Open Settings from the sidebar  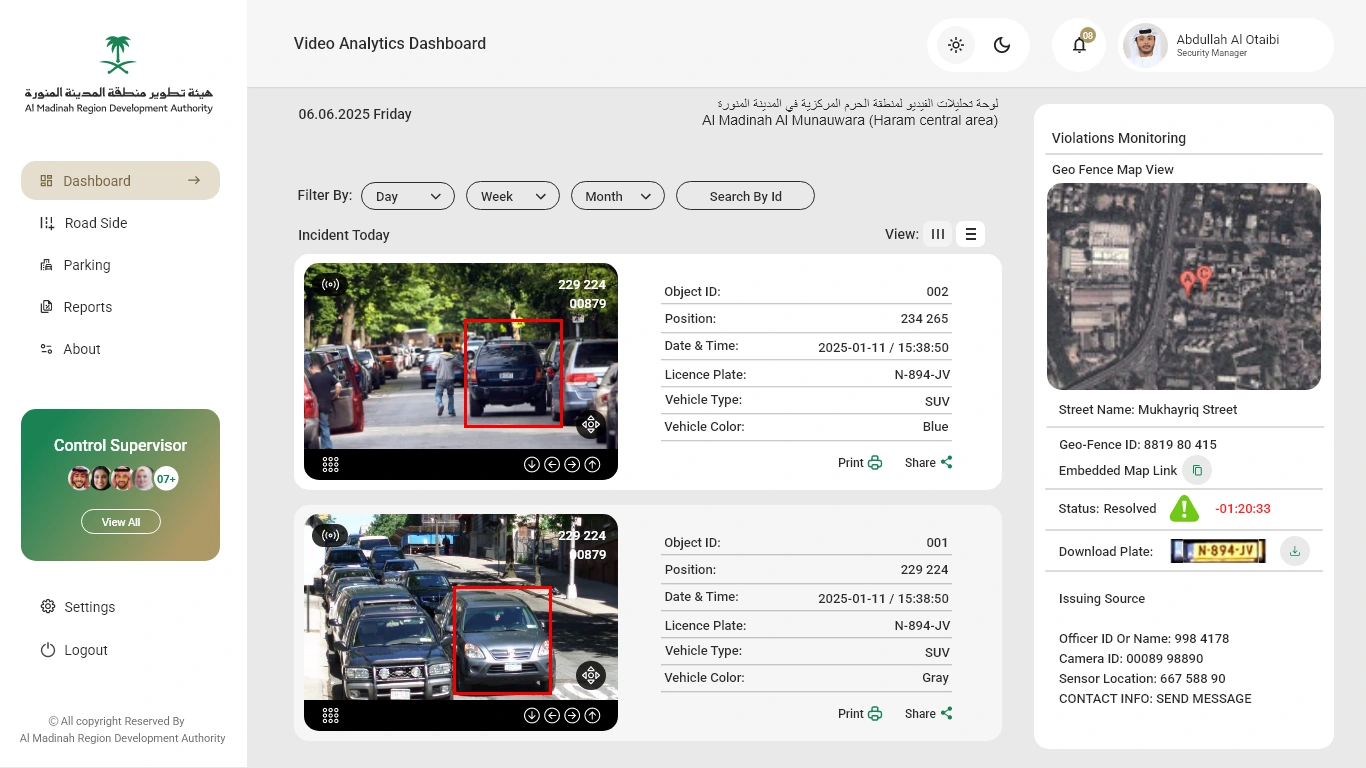[x=77, y=607]
